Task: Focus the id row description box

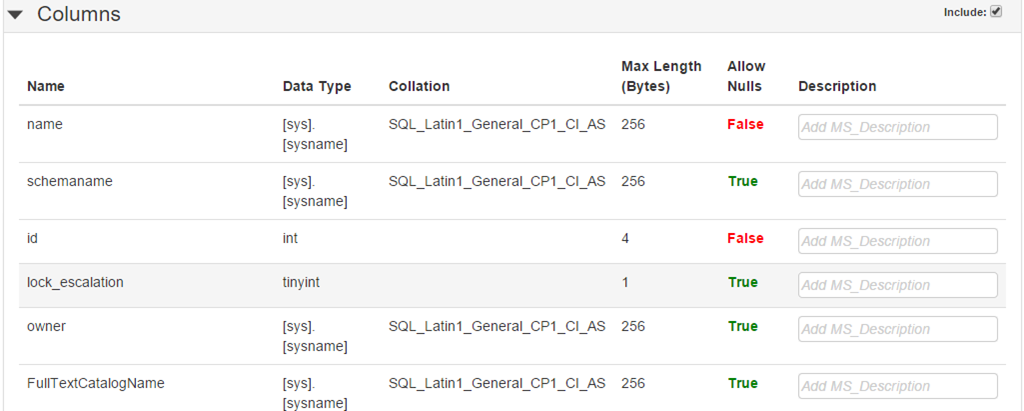Action: coord(897,241)
